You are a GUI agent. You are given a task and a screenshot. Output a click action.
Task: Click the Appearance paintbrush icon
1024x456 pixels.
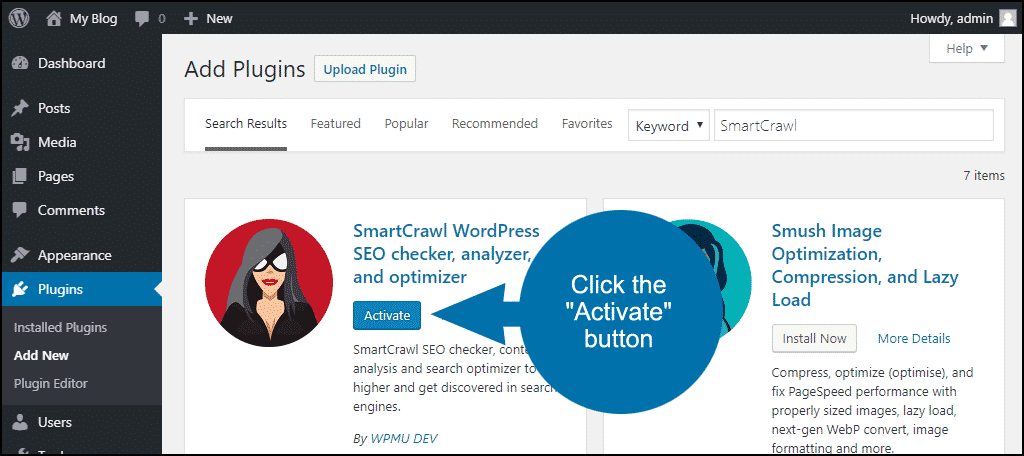point(20,255)
